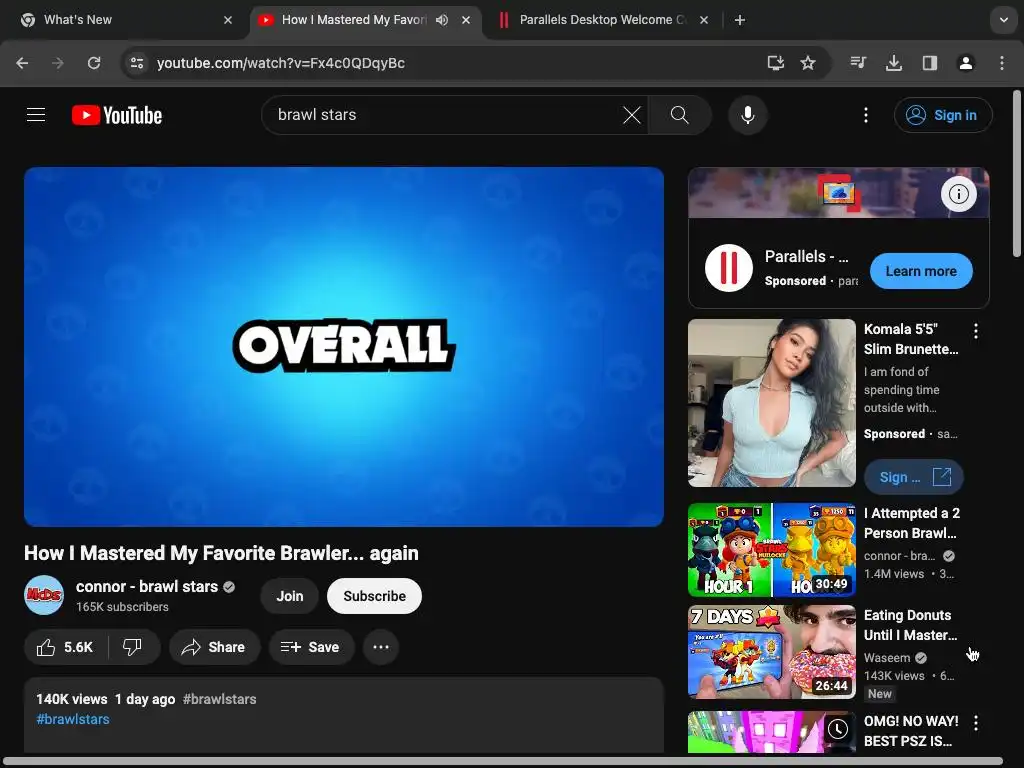
Task: Click the '165K subscribers' text
Action: [x=122, y=607]
